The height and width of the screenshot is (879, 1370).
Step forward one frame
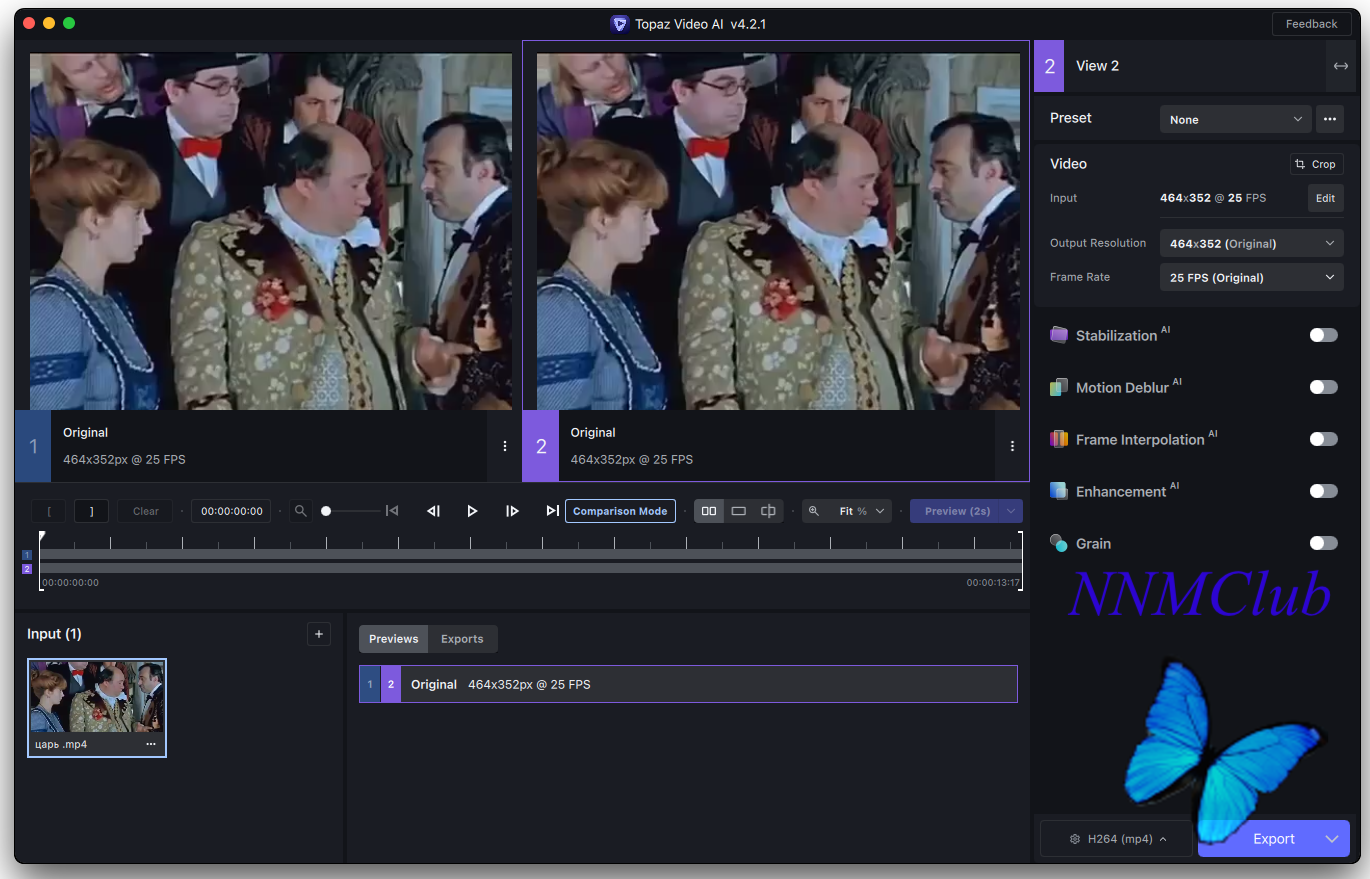pos(512,511)
